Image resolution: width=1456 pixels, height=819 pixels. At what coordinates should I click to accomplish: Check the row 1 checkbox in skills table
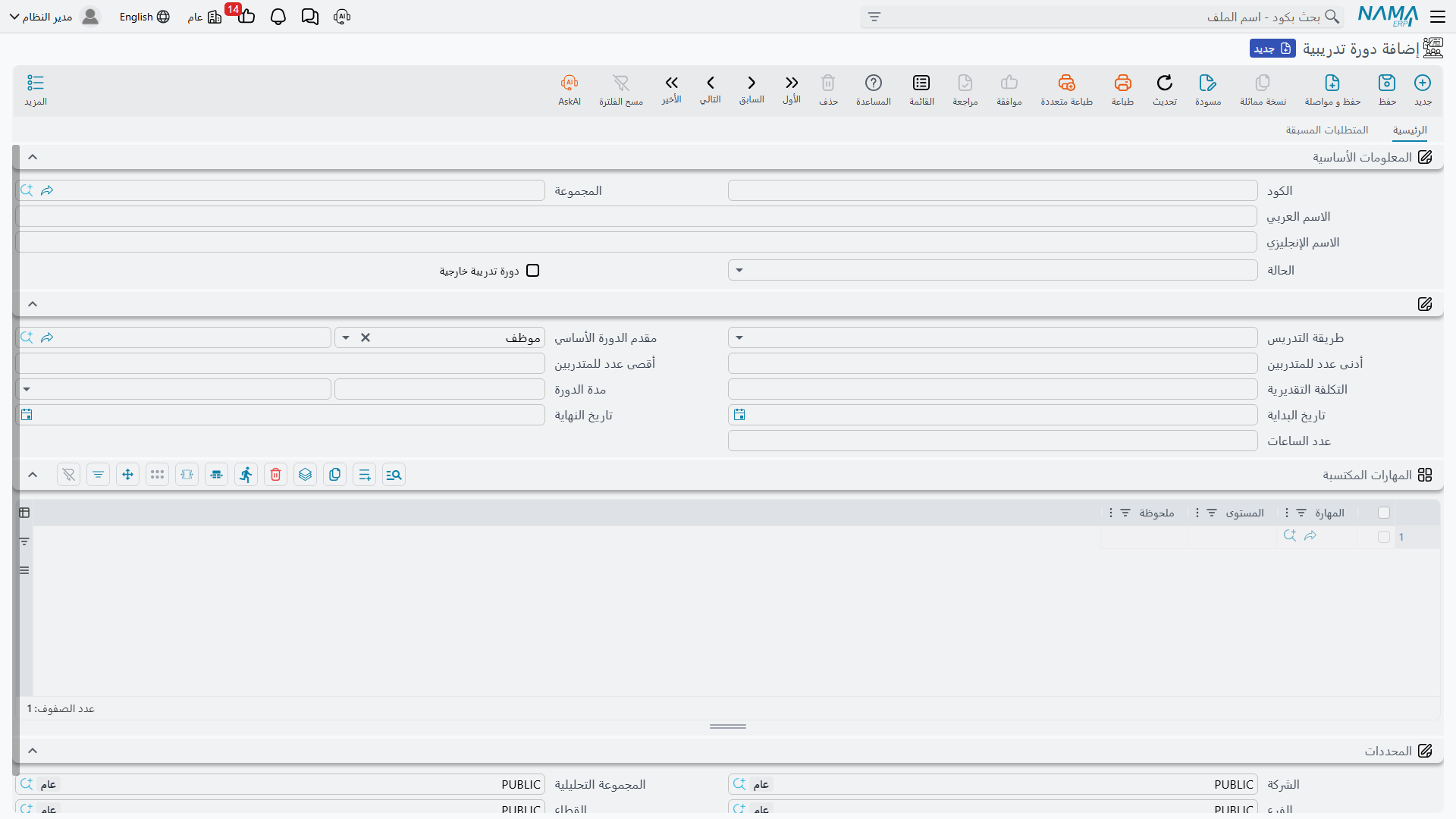(1384, 537)
